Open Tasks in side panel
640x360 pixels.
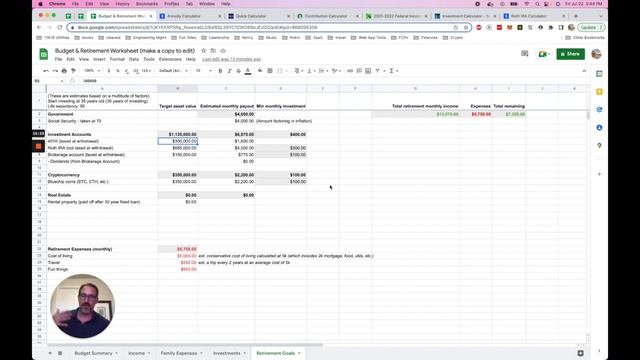pyautogui.click(x=599, y=110)
